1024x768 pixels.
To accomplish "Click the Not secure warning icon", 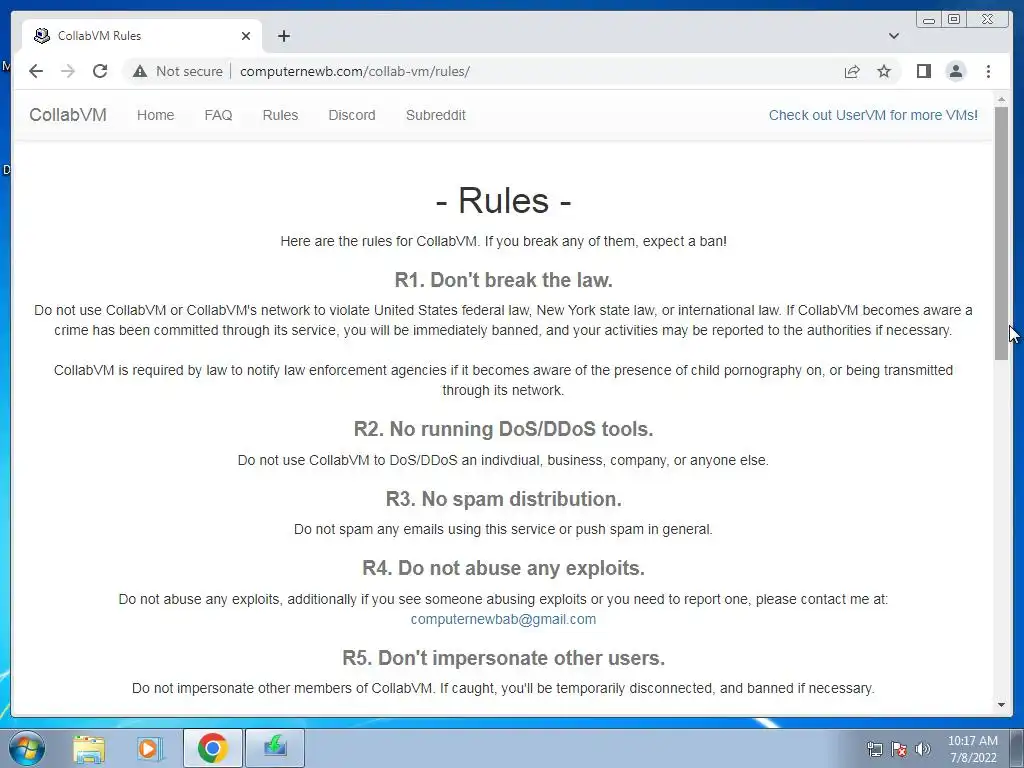I will [x=140, y=71].
